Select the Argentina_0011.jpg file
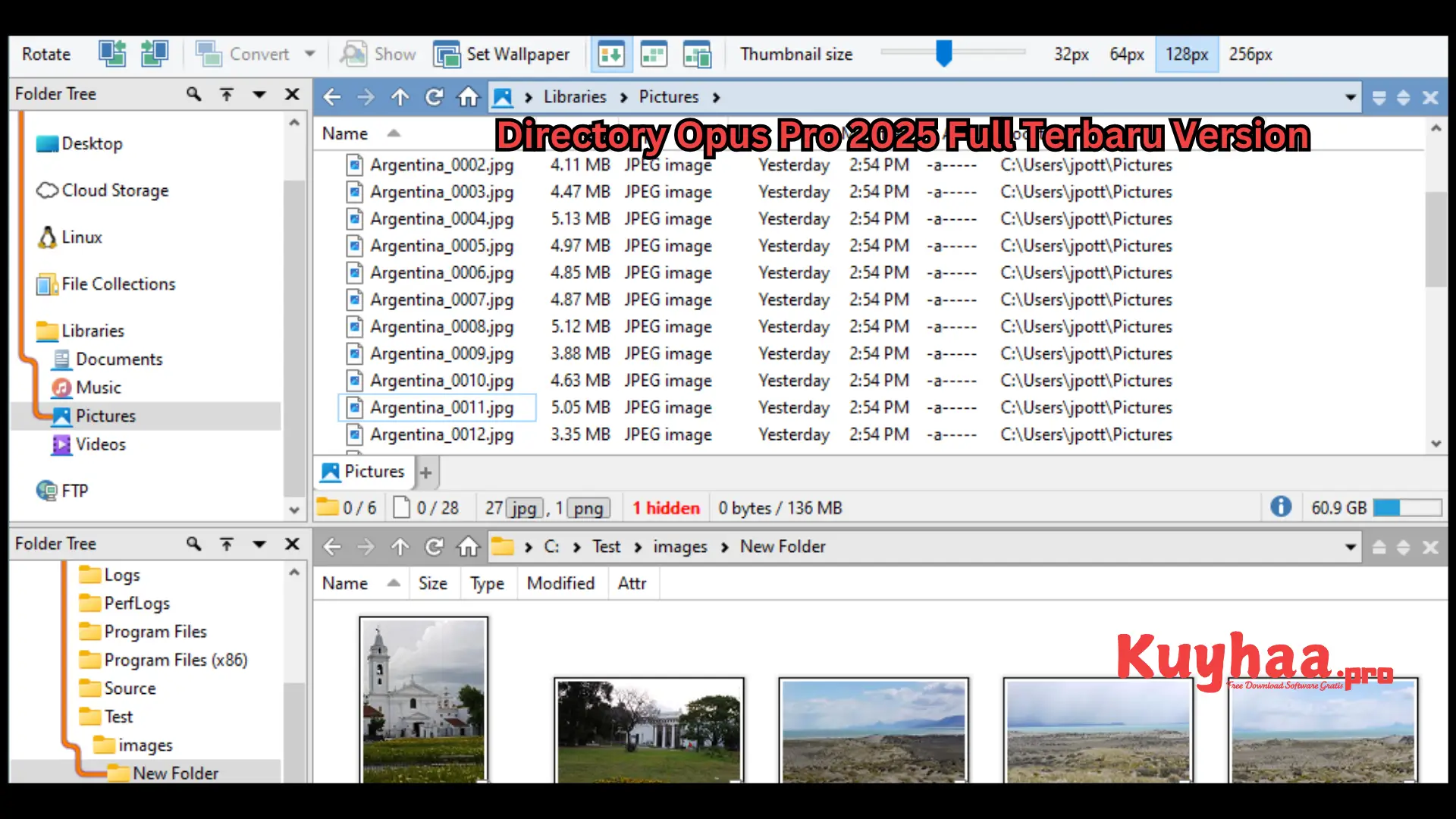Screen dimensions: 1456x819 pyautogui.click(x=440, y=407)
